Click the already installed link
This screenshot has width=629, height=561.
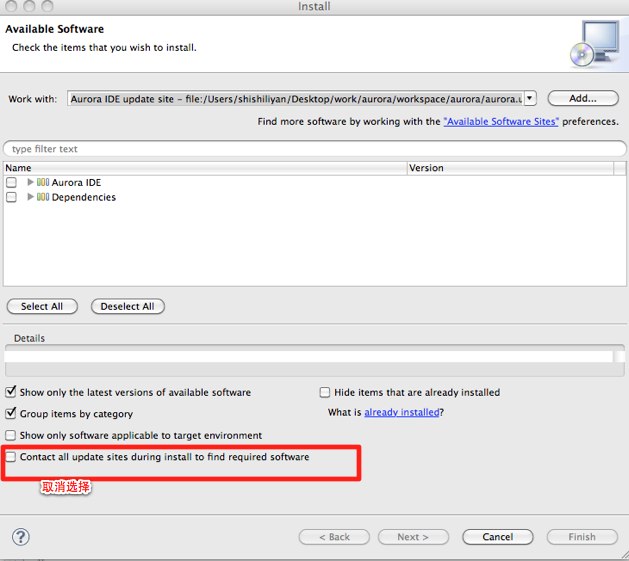point(401,413)
